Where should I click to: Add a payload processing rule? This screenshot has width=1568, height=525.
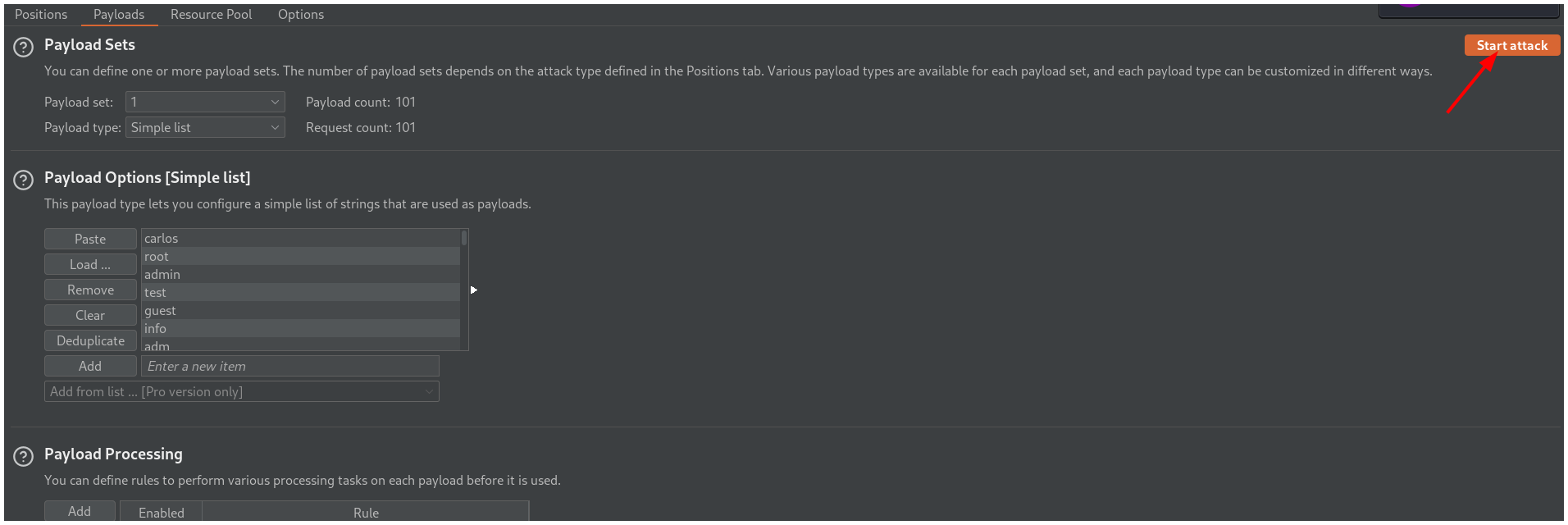tap(80, 511)
